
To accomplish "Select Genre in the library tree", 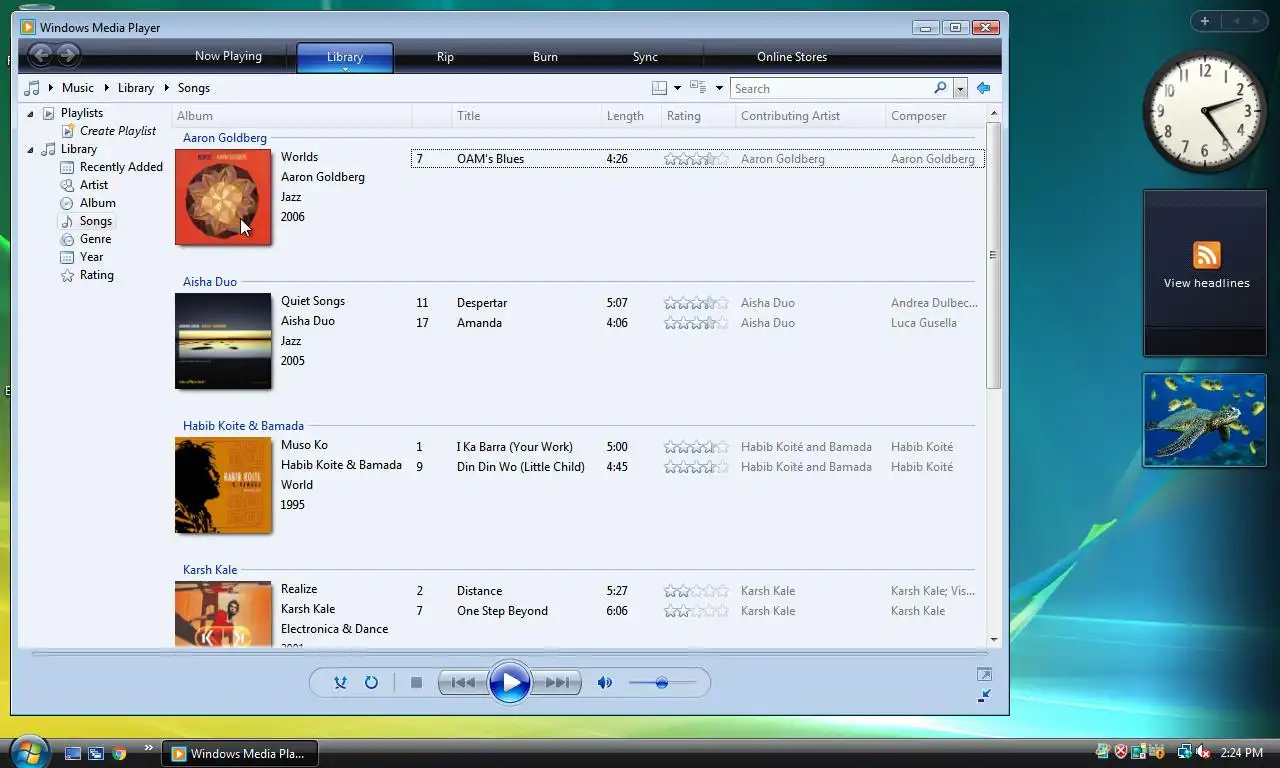I will click(95, 239).
